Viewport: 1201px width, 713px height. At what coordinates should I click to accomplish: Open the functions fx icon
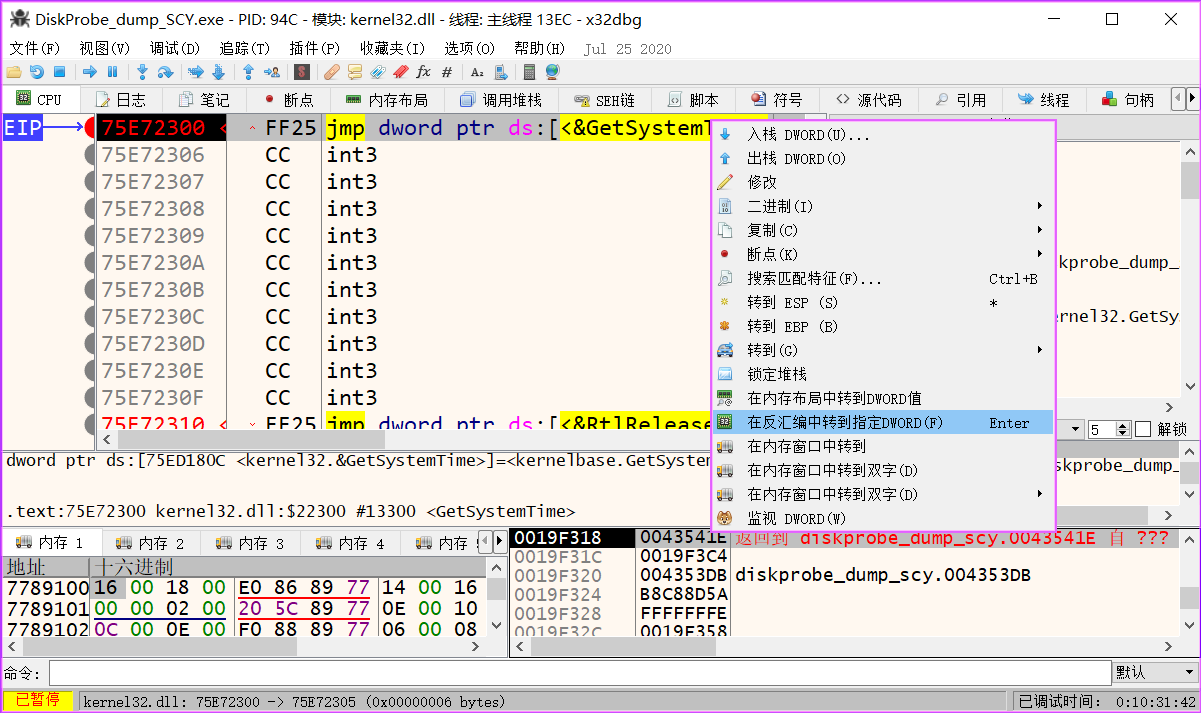pyautogui.click(x=424, y=72)
